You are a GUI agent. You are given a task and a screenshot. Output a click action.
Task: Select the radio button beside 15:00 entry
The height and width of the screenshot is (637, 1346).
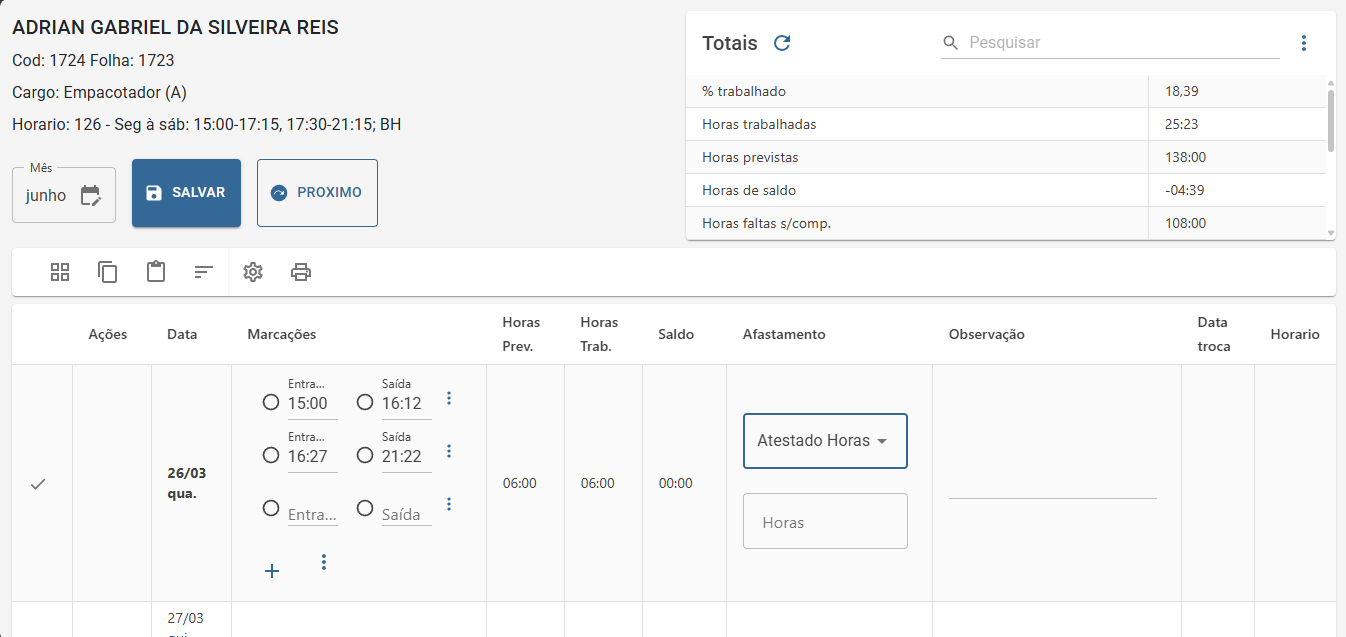(271, 402)
